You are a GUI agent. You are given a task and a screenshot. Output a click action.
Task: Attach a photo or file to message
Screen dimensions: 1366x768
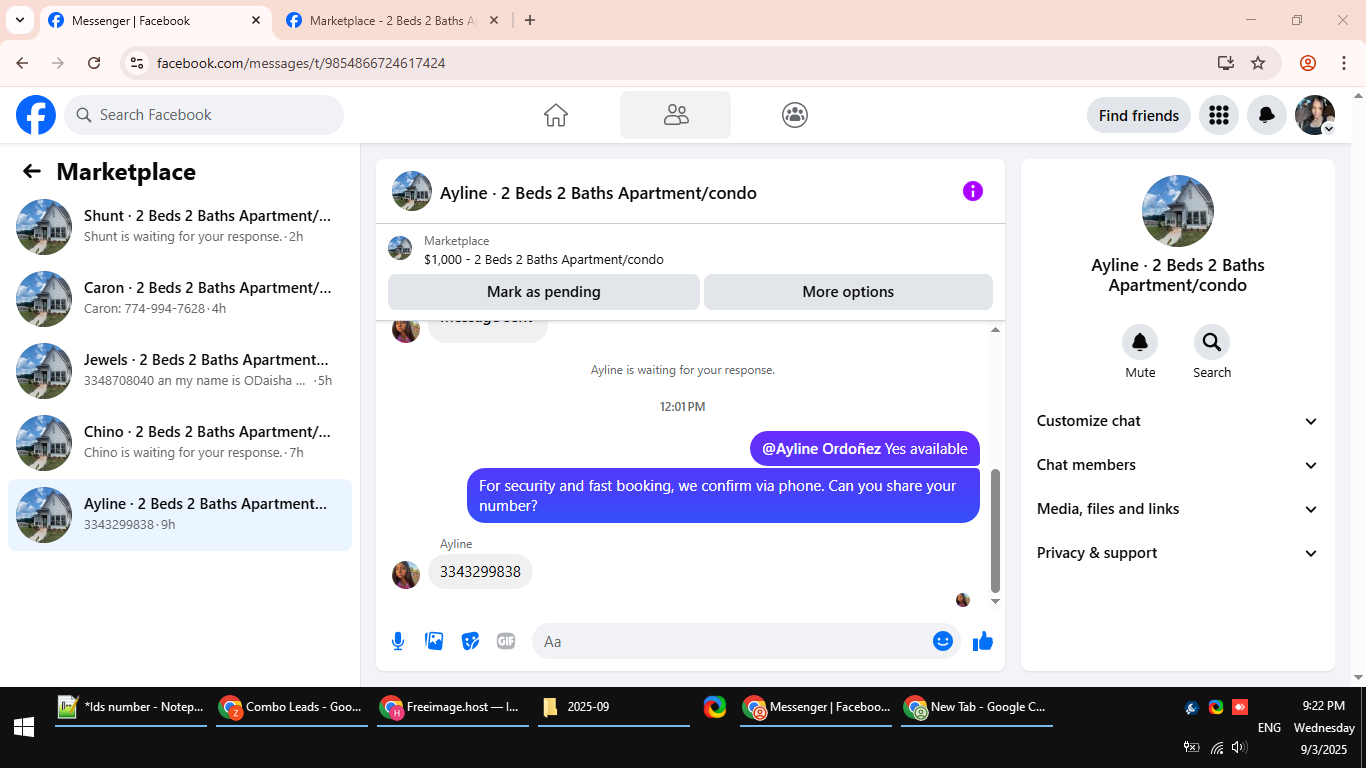[x=434, y=641]
